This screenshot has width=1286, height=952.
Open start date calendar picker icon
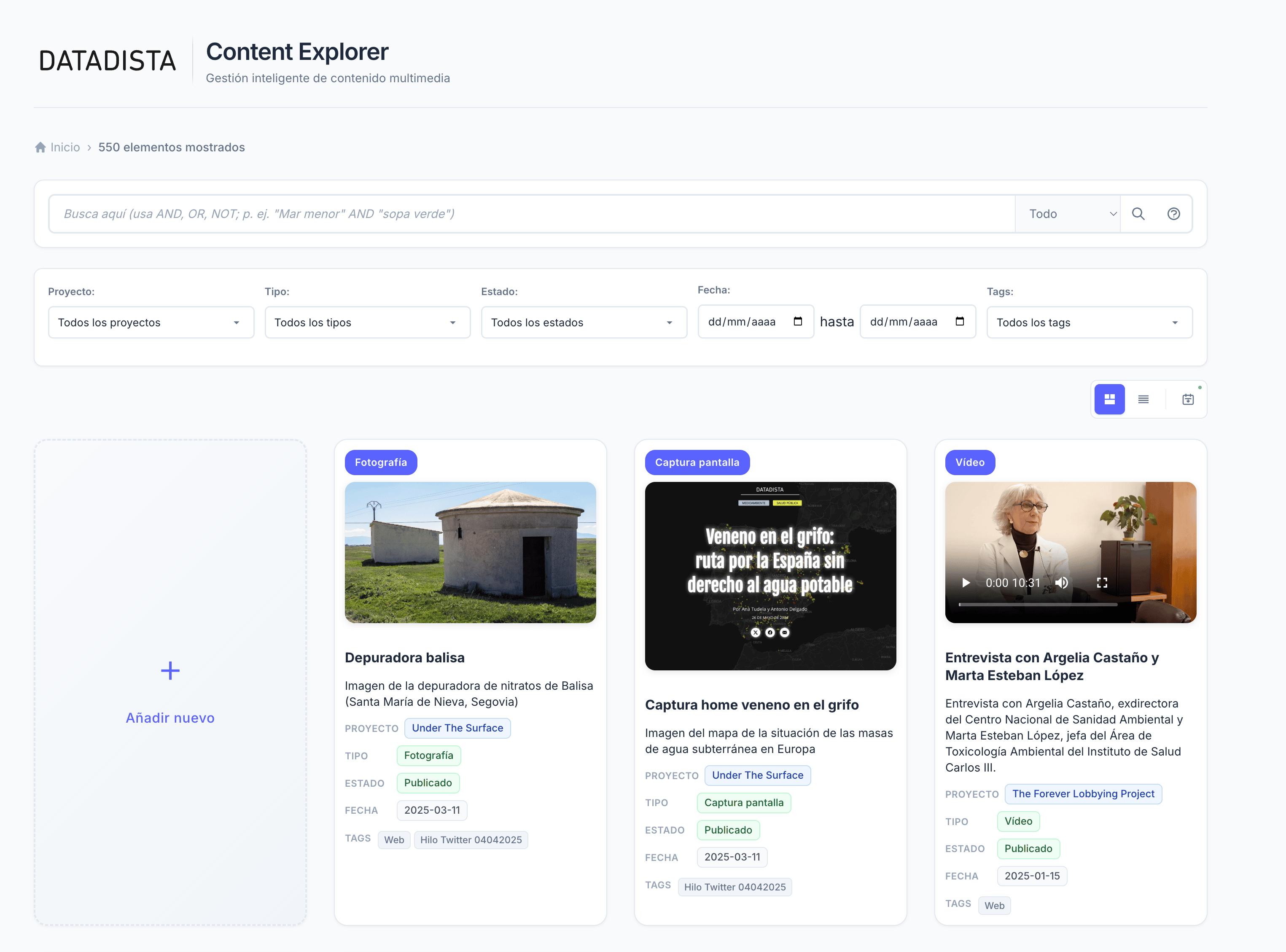coord(798,322)
